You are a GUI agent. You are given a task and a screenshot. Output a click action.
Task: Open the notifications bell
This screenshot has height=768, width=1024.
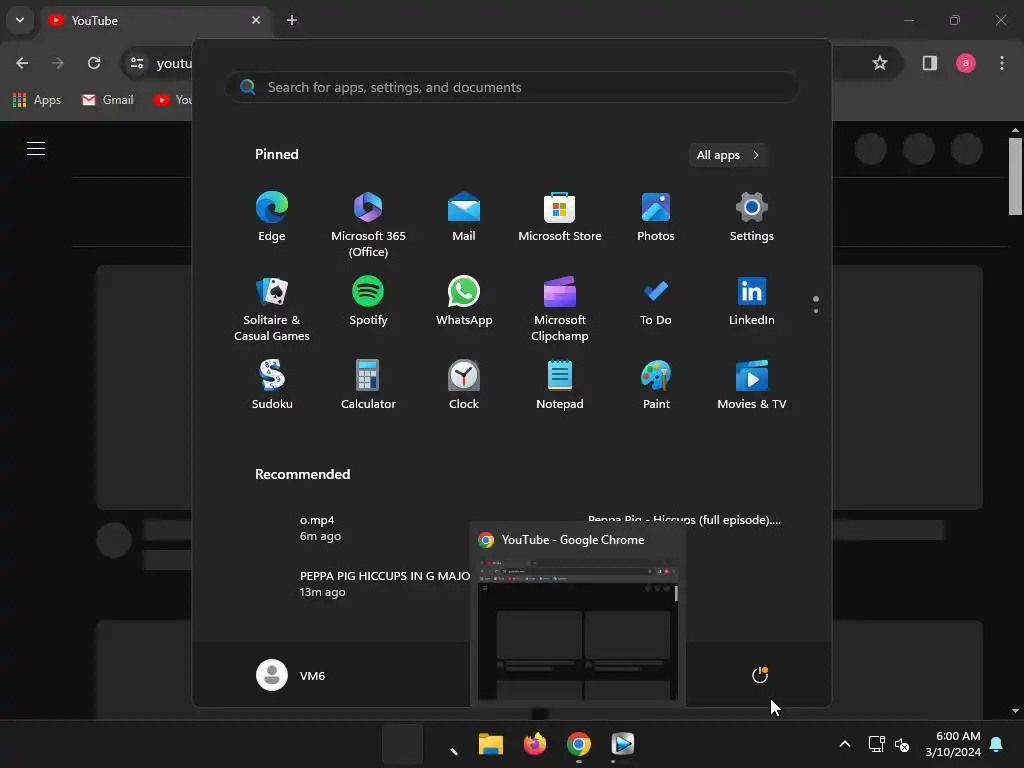(x=997, y=744)
